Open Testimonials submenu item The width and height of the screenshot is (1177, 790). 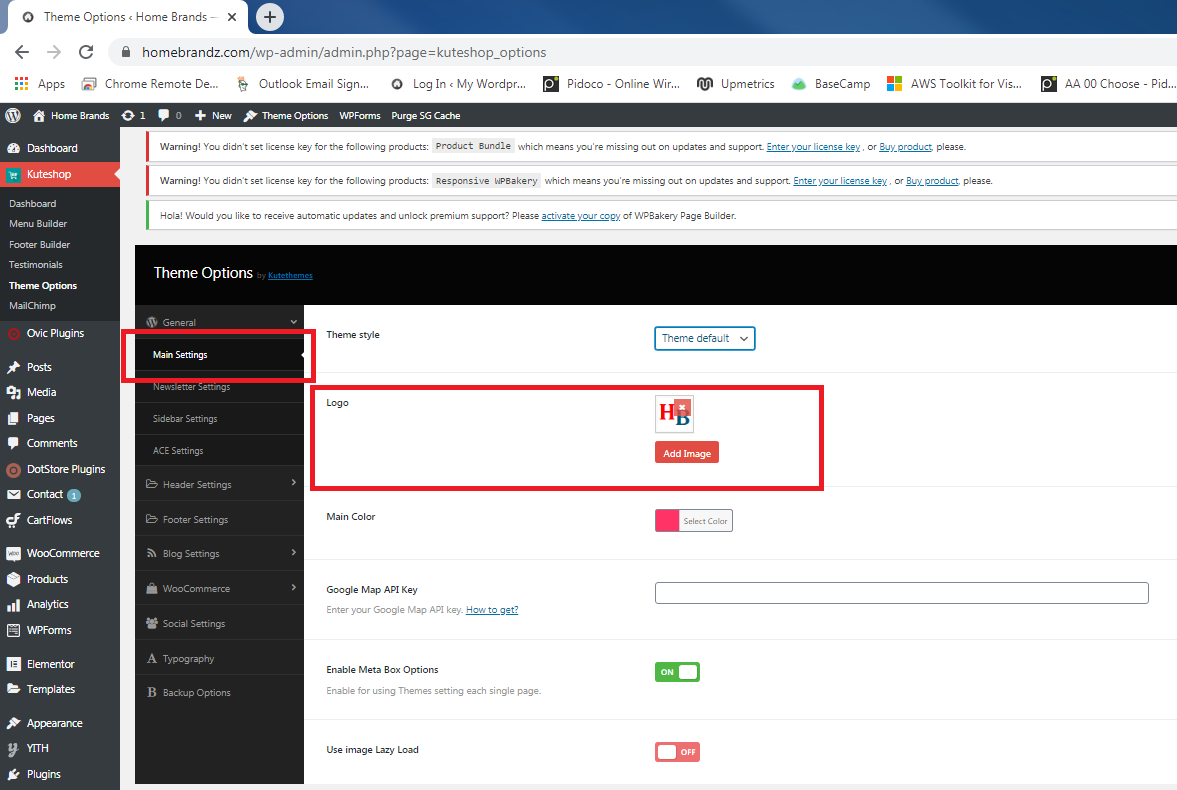35,265
